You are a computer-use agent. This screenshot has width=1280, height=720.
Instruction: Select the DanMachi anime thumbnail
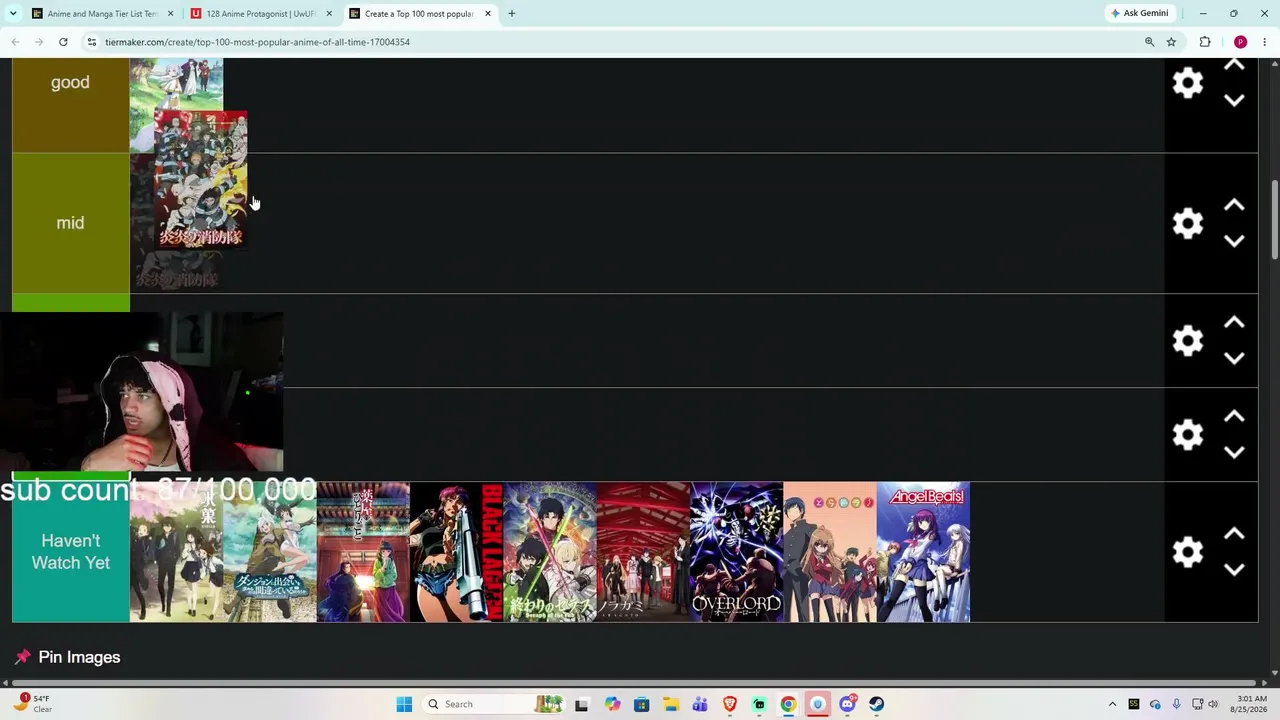pos(270,552)
